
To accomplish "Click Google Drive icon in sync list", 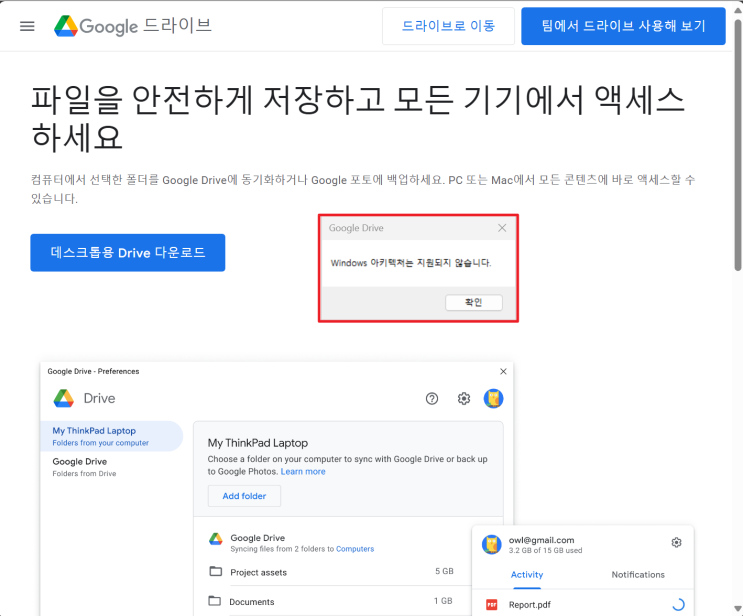I will (216, 539).
